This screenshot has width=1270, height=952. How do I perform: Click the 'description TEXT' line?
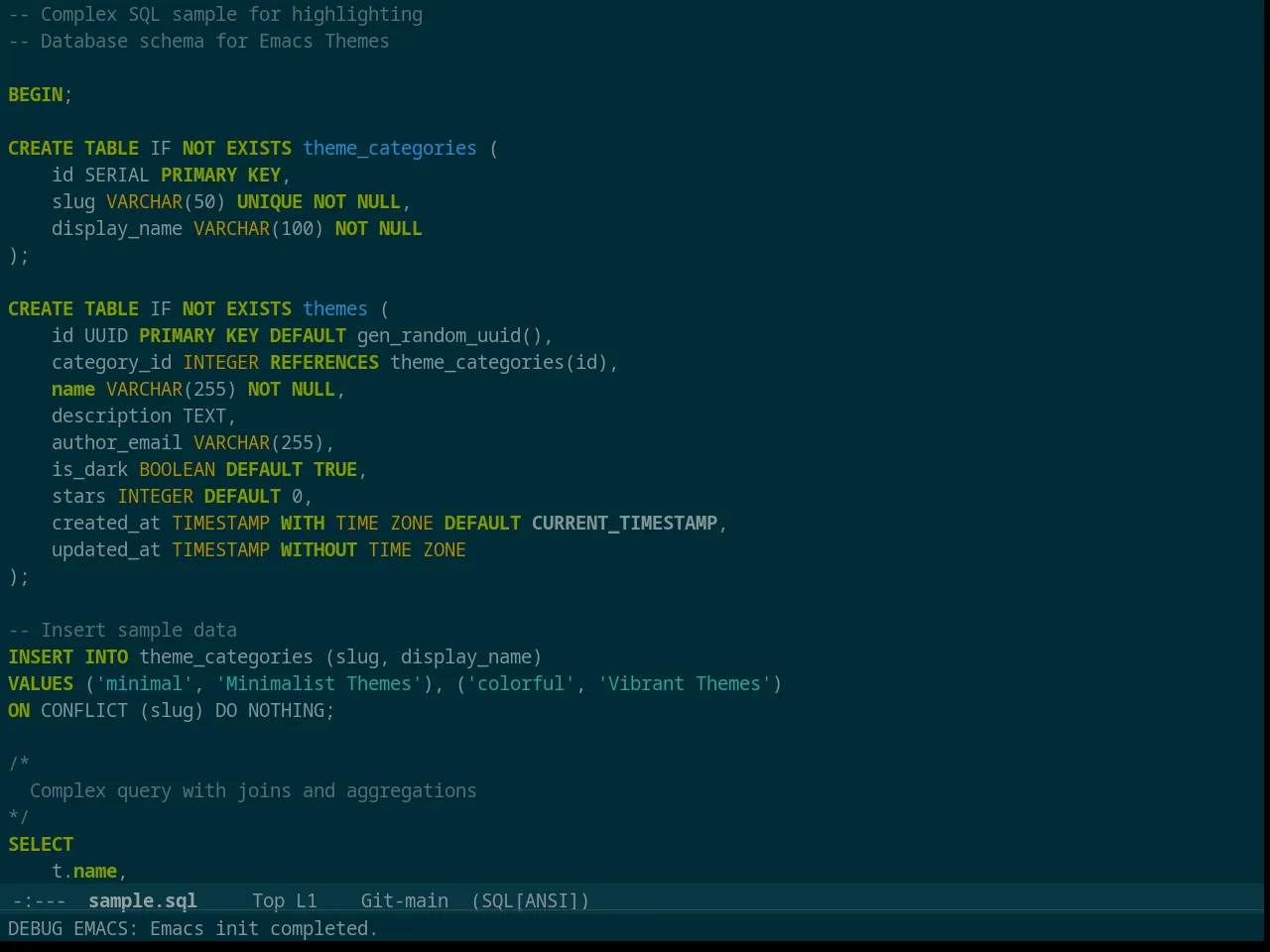point(144,416)
